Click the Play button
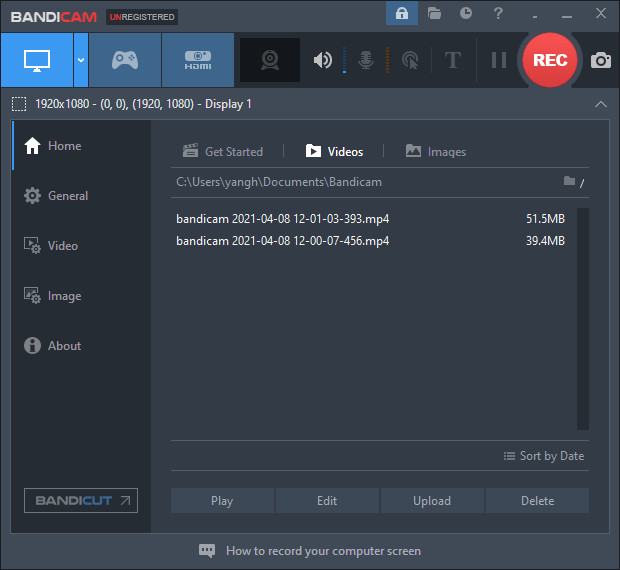This screenshot has height=570, width=620. (222, 501)
